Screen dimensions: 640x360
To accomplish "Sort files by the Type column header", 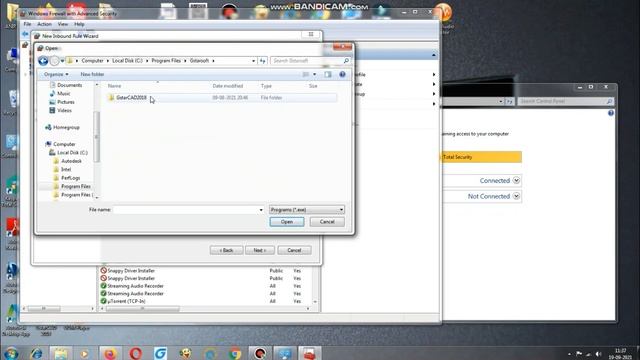I will coord(266,86).
